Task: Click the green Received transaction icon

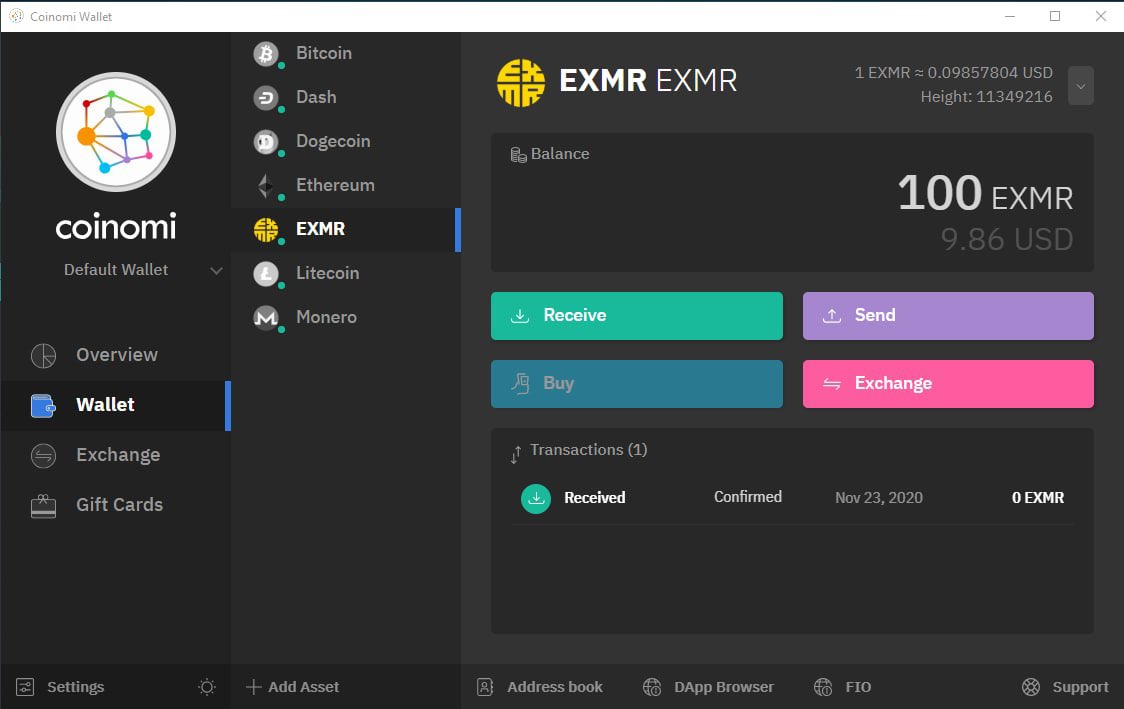Action: (535, 498)
